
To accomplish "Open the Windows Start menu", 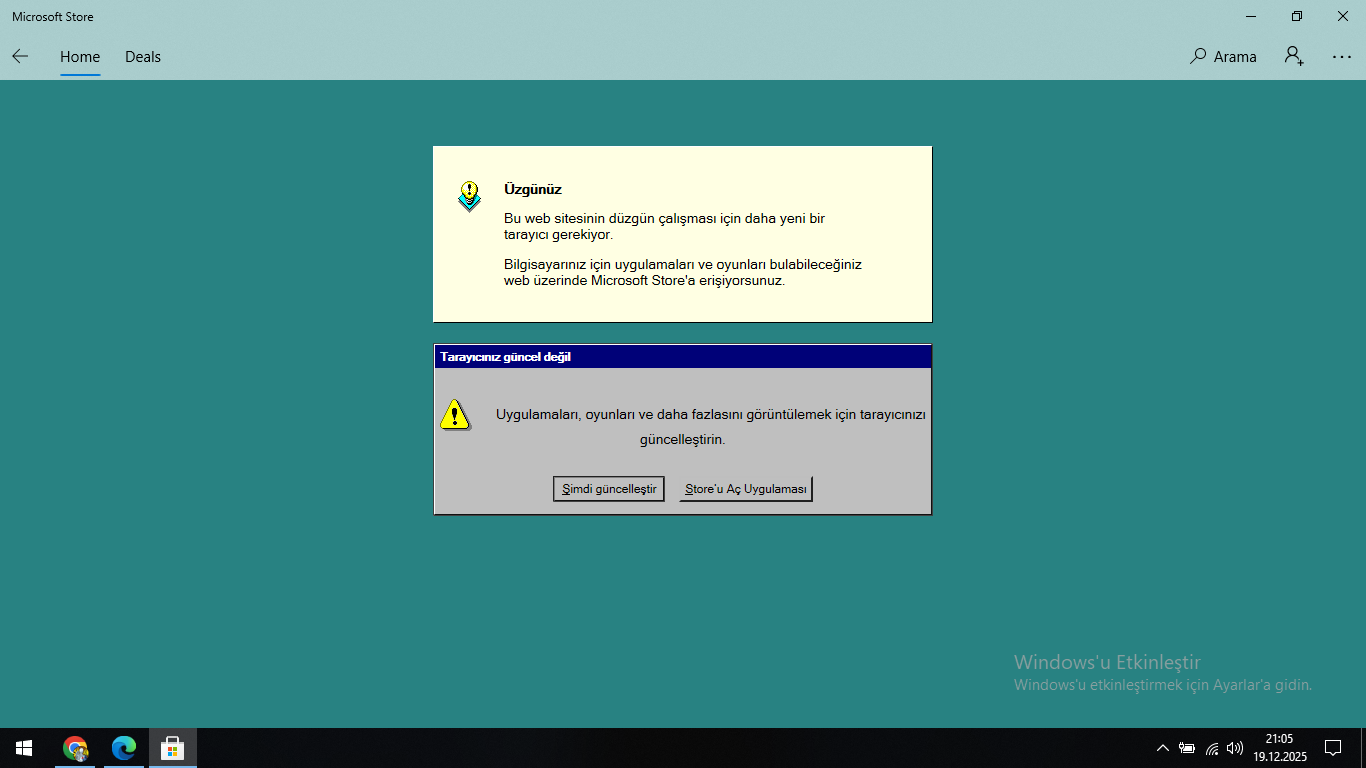I will 24,748.
